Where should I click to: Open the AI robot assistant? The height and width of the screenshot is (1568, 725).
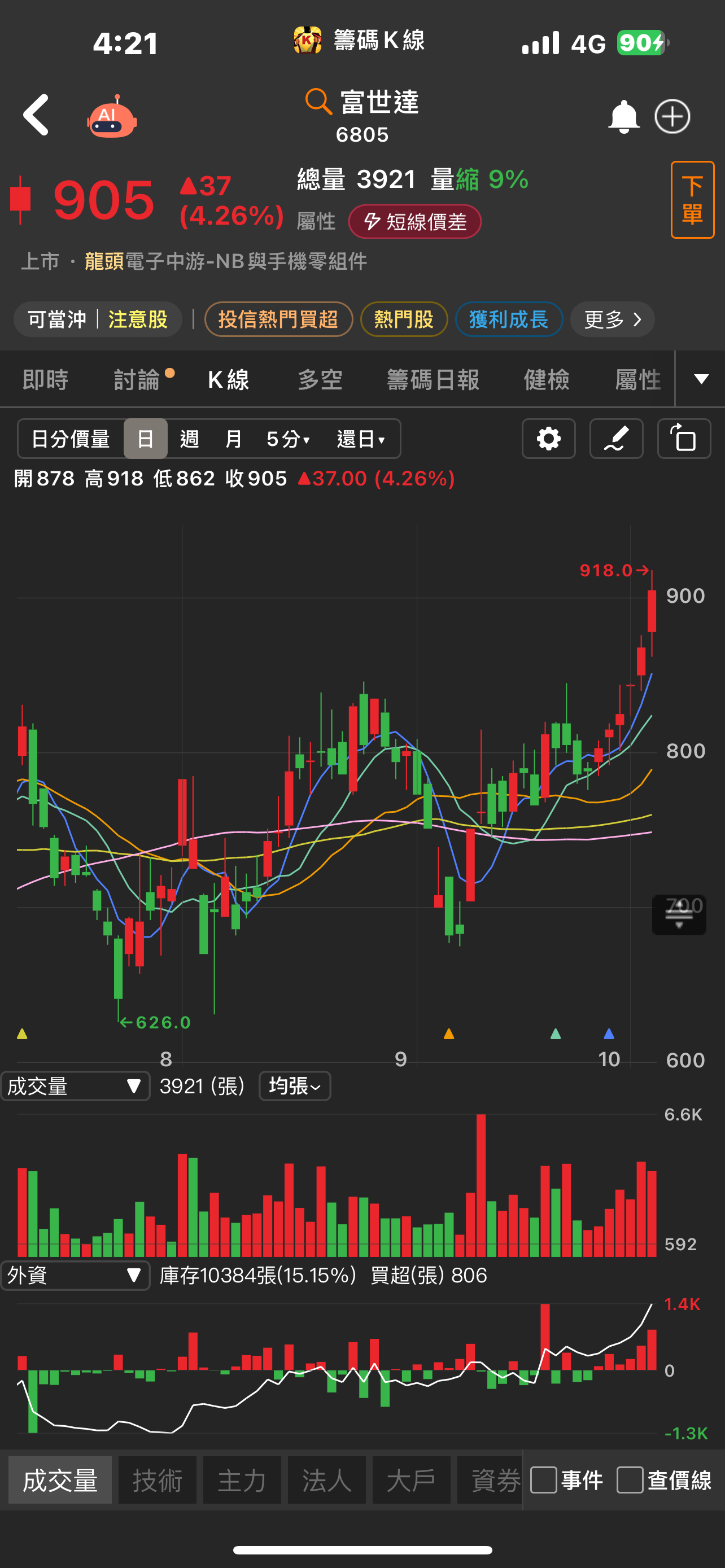[x=111, y=117]
